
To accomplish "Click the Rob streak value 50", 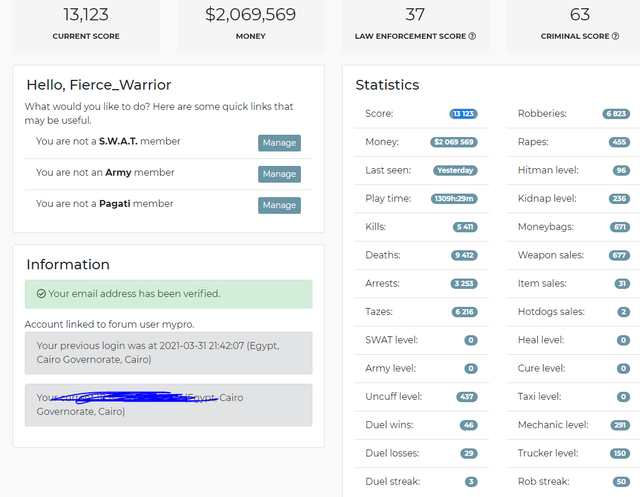I will tap(621, 481).
